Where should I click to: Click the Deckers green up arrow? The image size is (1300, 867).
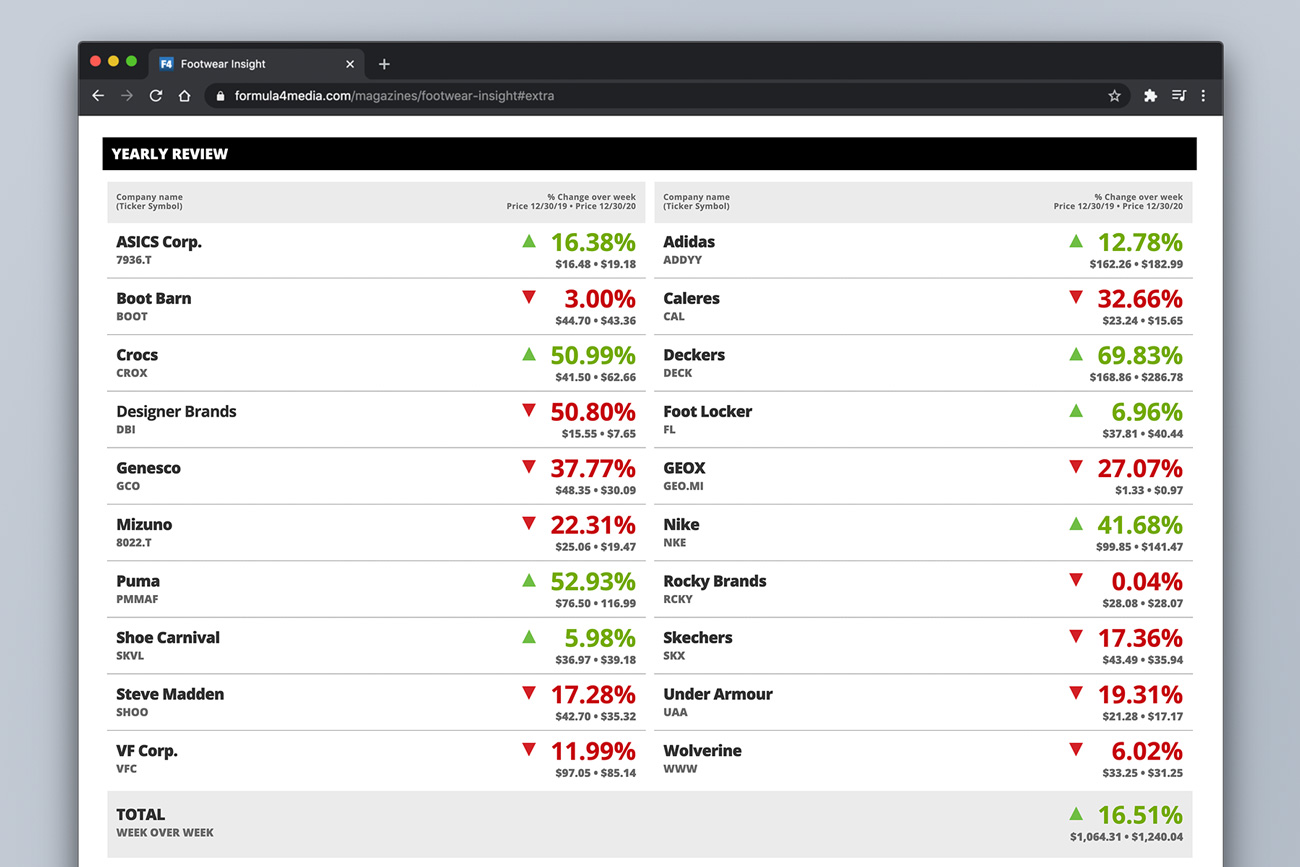[1076, 354]
